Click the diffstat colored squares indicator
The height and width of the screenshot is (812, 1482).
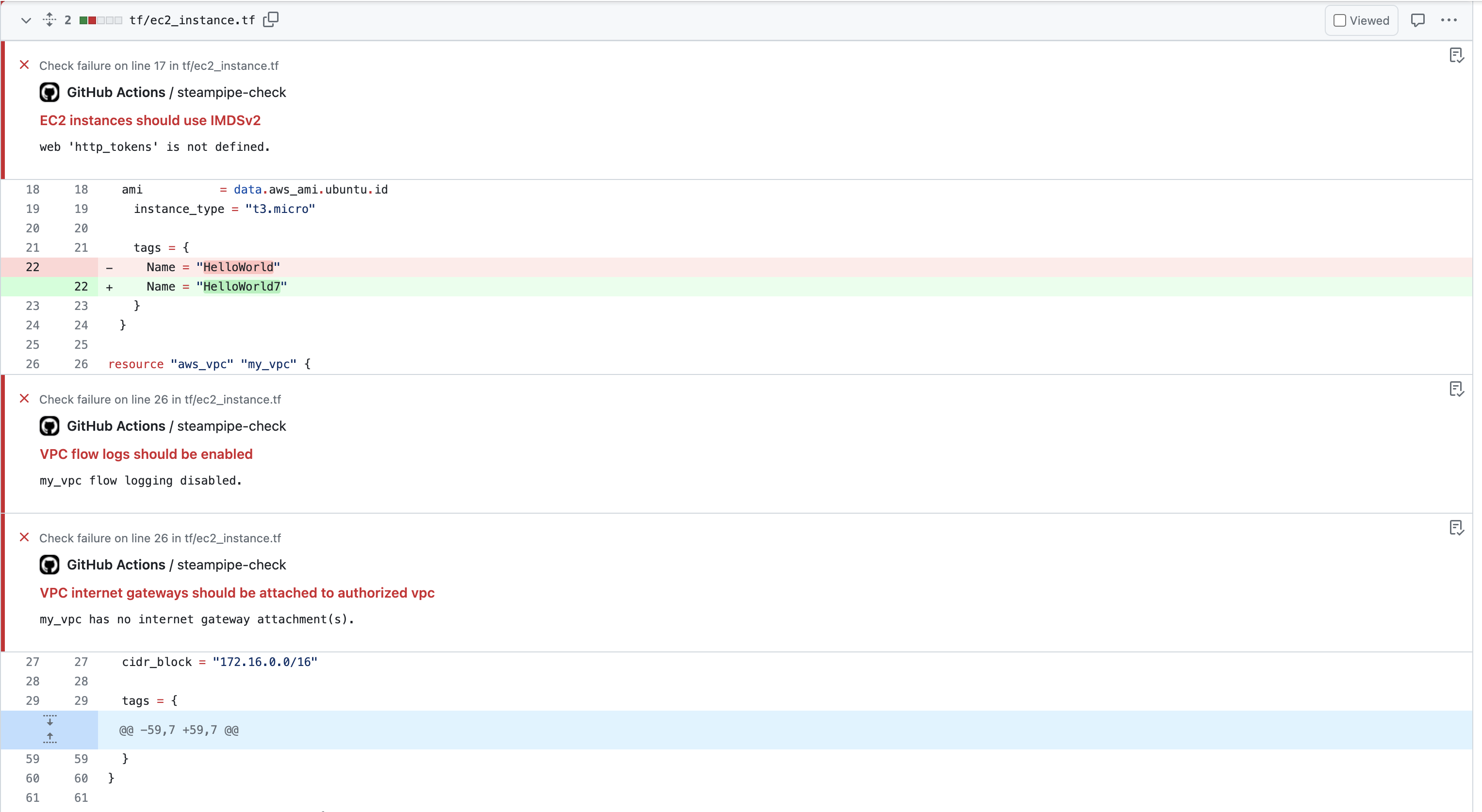point(100,21)
